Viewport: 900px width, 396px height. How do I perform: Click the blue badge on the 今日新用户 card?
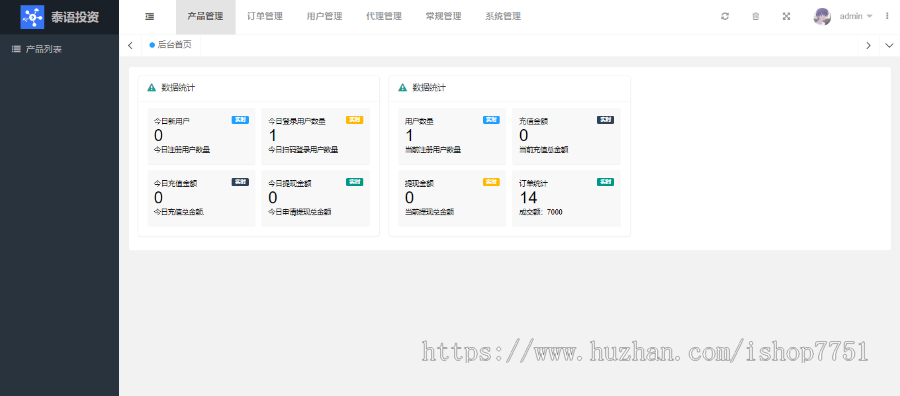click(x=240, y=120)
